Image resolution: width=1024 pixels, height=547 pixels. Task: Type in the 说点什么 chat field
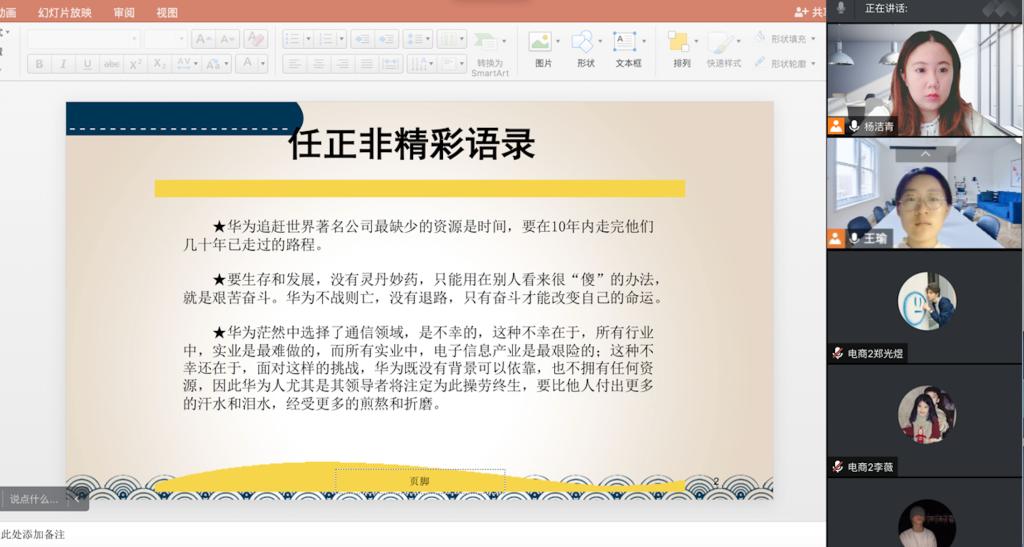click(x=34, y=499)
